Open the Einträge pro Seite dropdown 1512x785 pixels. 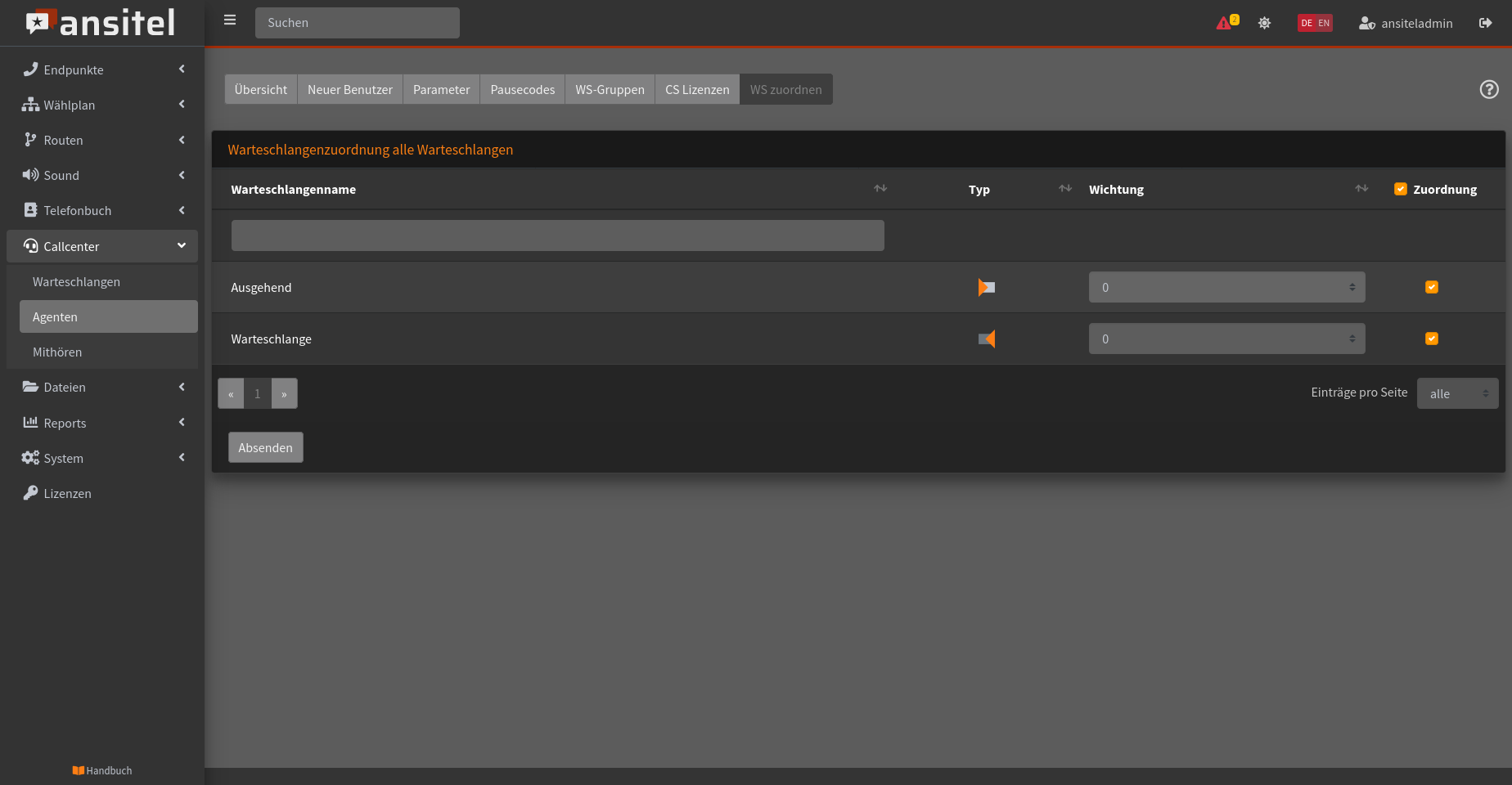click(x=1457, y=393)
